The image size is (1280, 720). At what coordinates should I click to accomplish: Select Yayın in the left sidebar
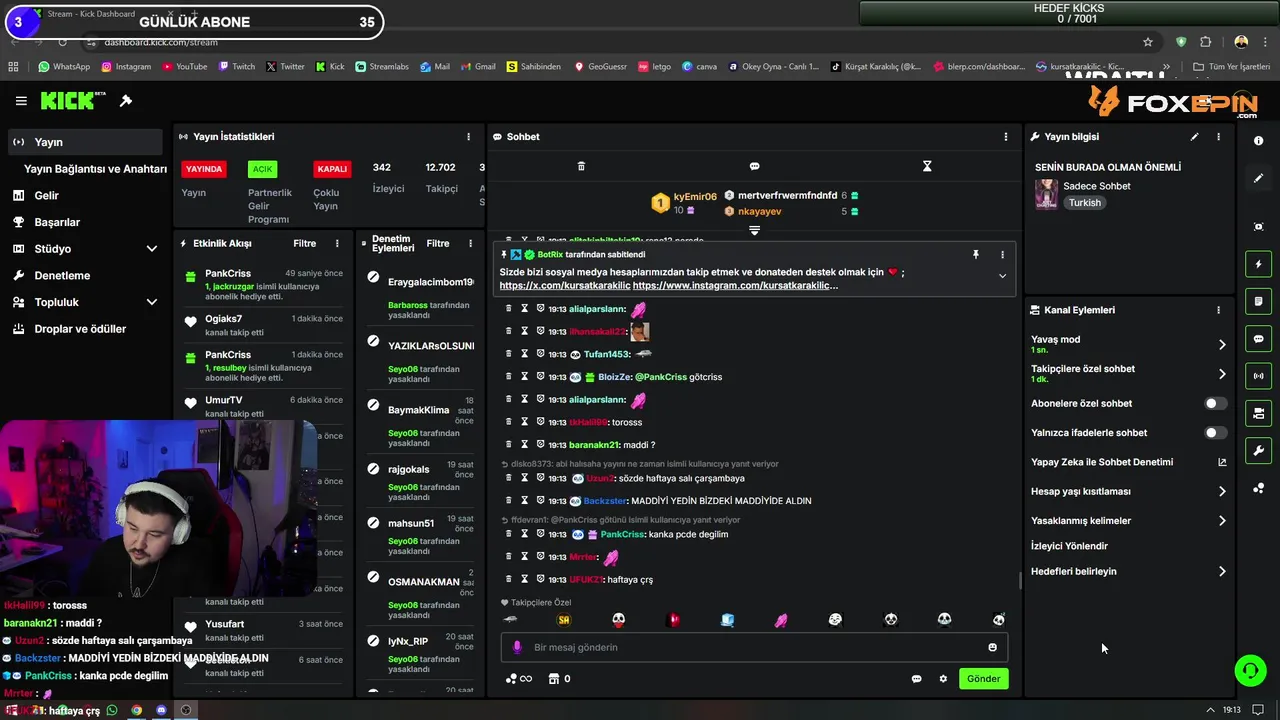[x=85, y=142]
